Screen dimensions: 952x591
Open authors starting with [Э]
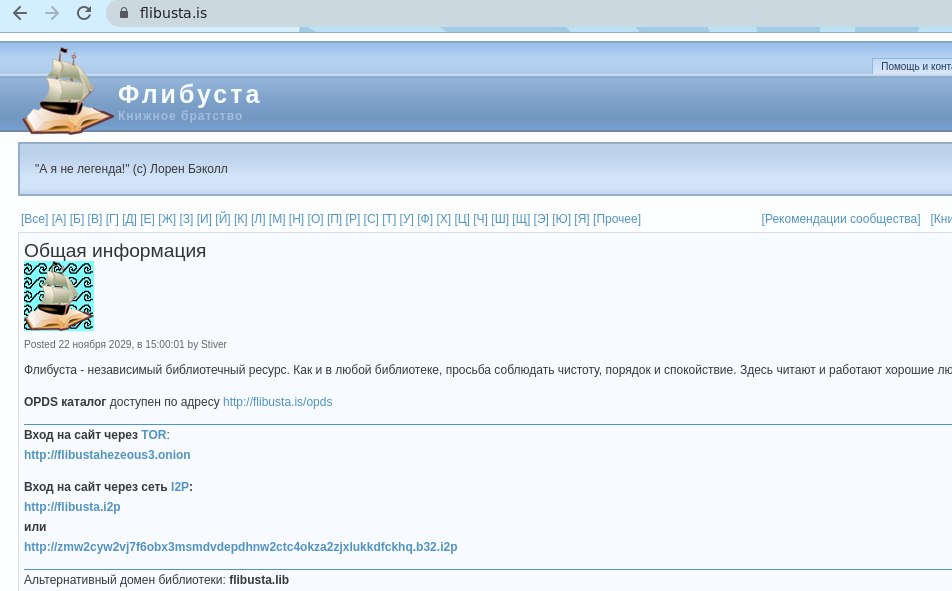(x=541, y=219)
